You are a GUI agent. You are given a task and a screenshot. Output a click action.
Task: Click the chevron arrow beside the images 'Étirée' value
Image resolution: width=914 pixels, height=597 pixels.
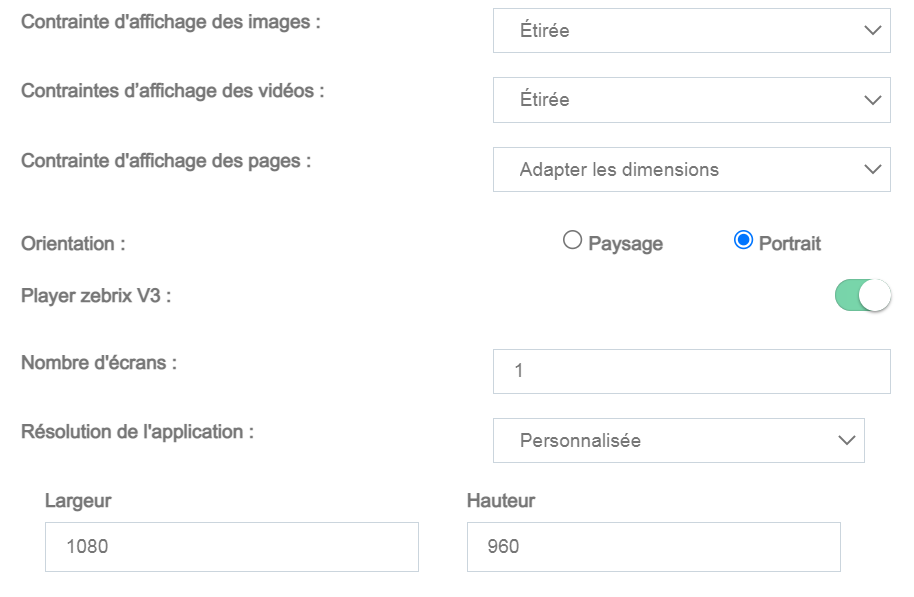pos(871,31)
